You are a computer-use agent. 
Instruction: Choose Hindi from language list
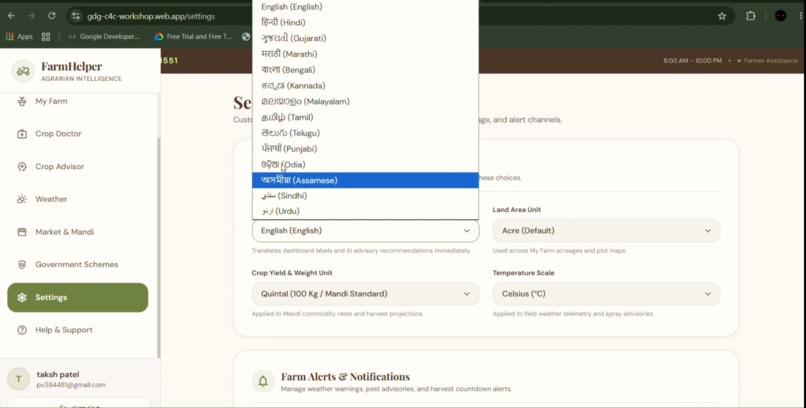pyautogui.click(x=365, y=23)
